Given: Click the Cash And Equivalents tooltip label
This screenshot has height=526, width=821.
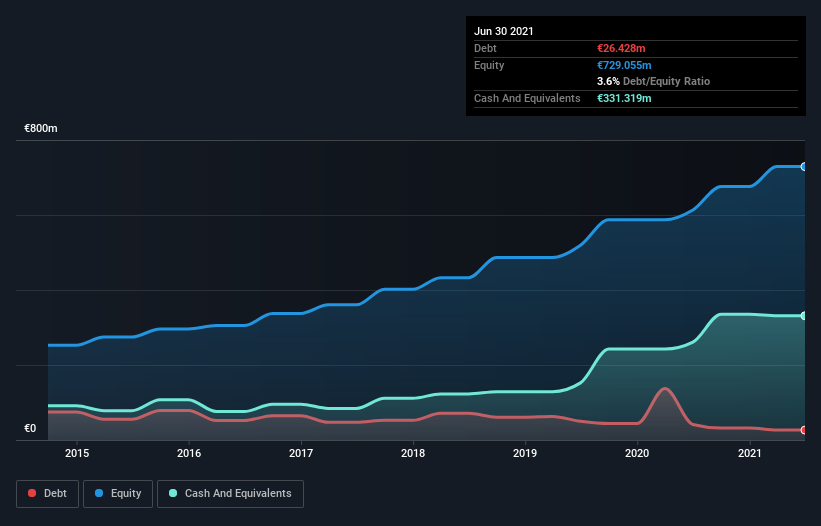Looking at the screenshot, I should [x=527, y=98].
